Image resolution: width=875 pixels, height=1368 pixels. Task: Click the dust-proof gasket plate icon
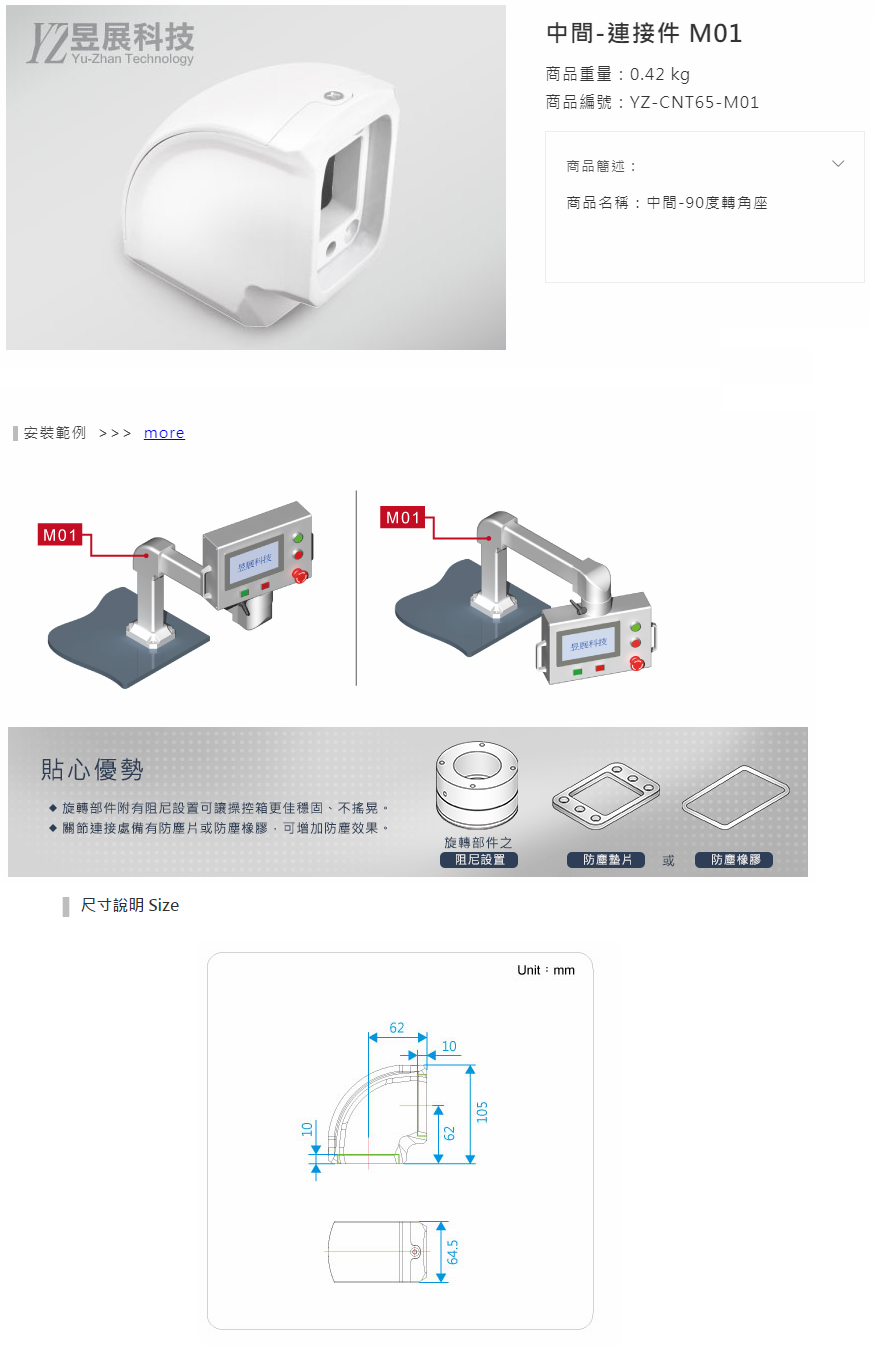click(x=604, y=795)
